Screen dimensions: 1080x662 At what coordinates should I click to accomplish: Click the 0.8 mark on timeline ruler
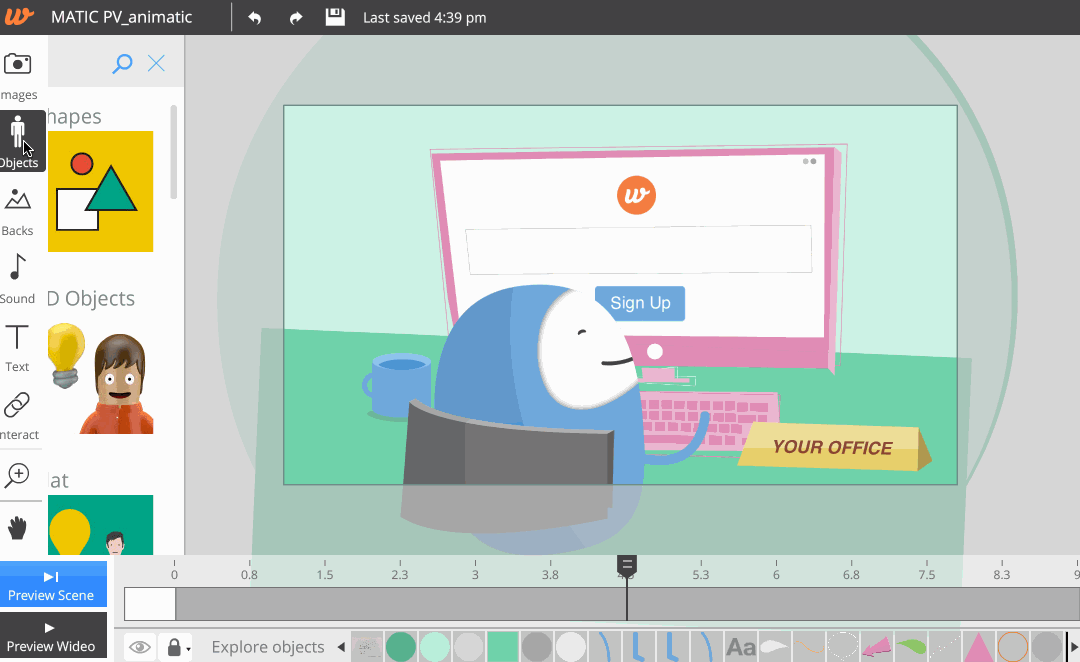pyautogui.click(x=249, y=575)
